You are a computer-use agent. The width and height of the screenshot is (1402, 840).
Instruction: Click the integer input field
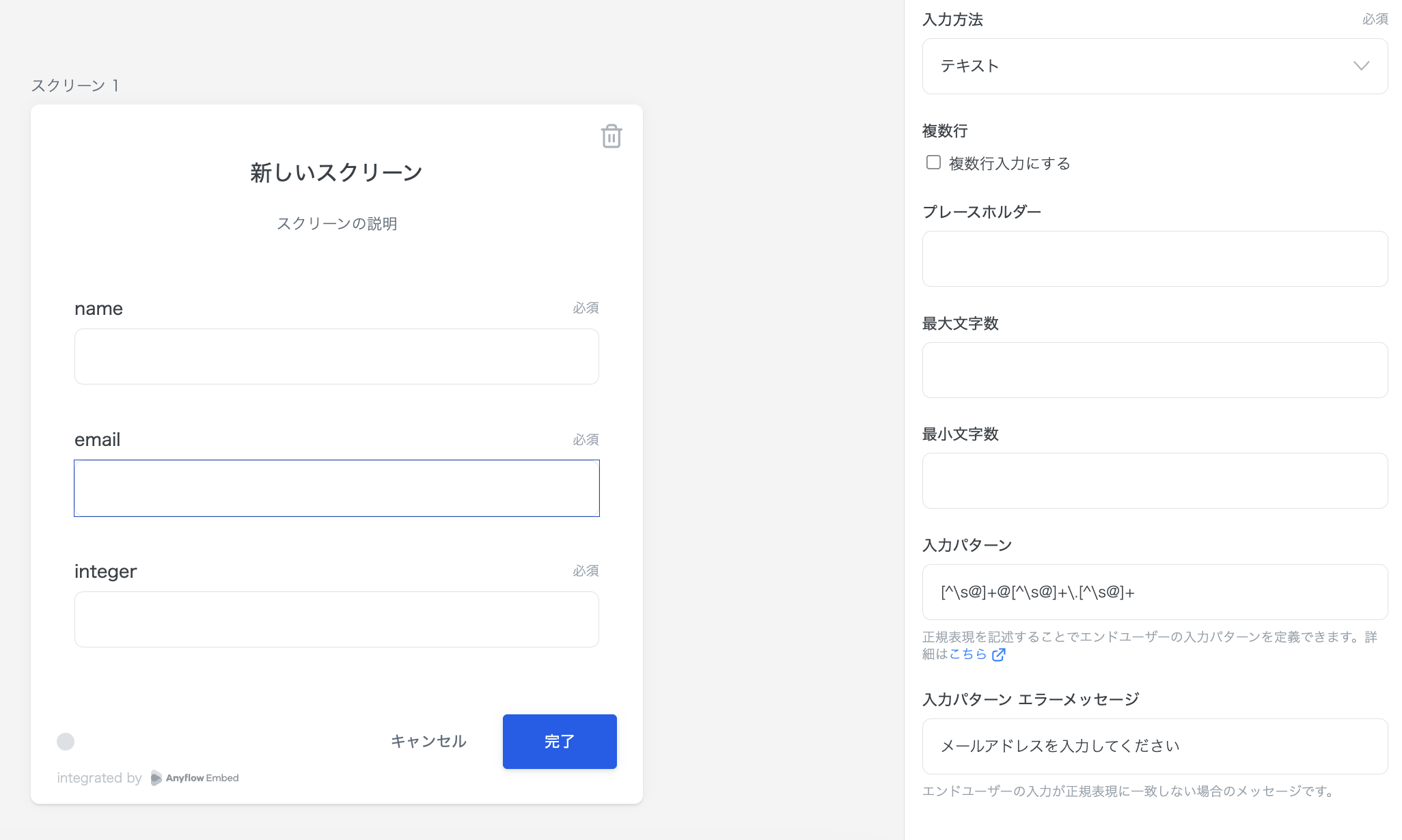(336, 619)
